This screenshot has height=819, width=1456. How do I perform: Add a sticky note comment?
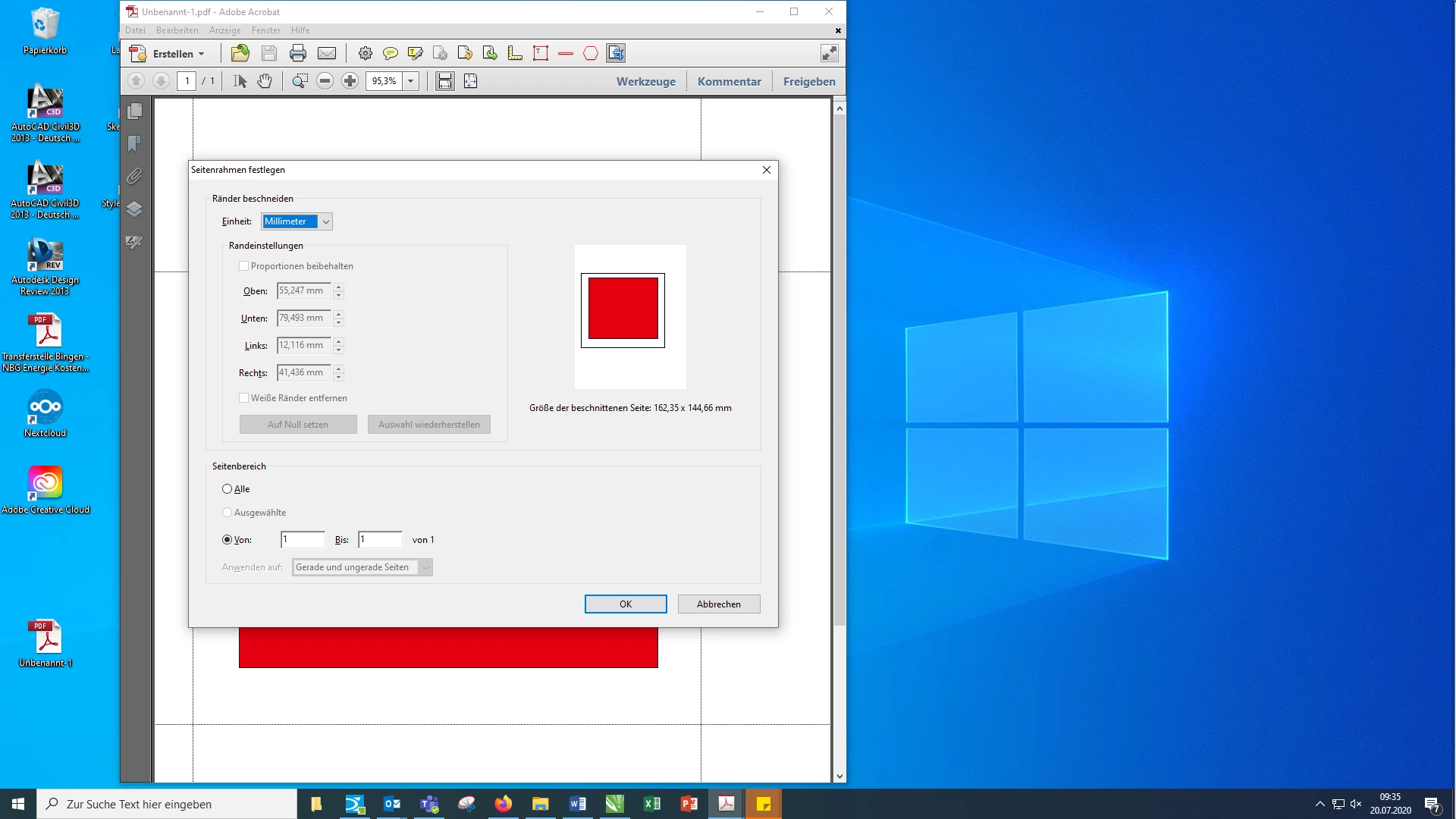[x=390, y=54]
